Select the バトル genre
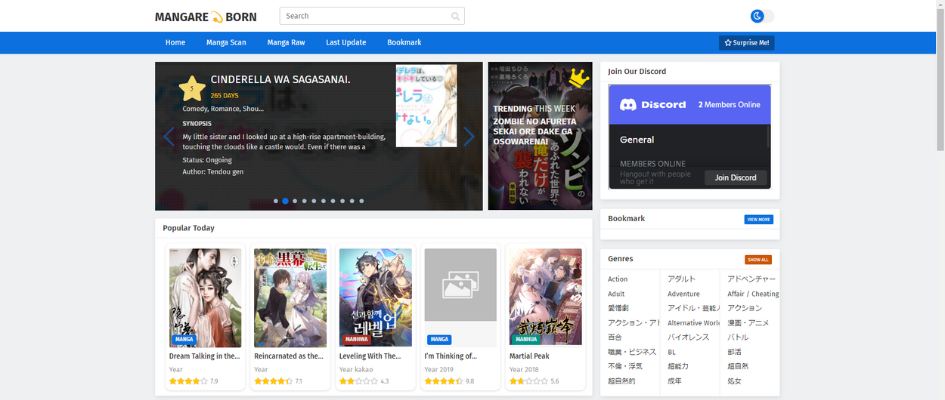The width and height of the screenshot is (945, 400). (738, 337)
